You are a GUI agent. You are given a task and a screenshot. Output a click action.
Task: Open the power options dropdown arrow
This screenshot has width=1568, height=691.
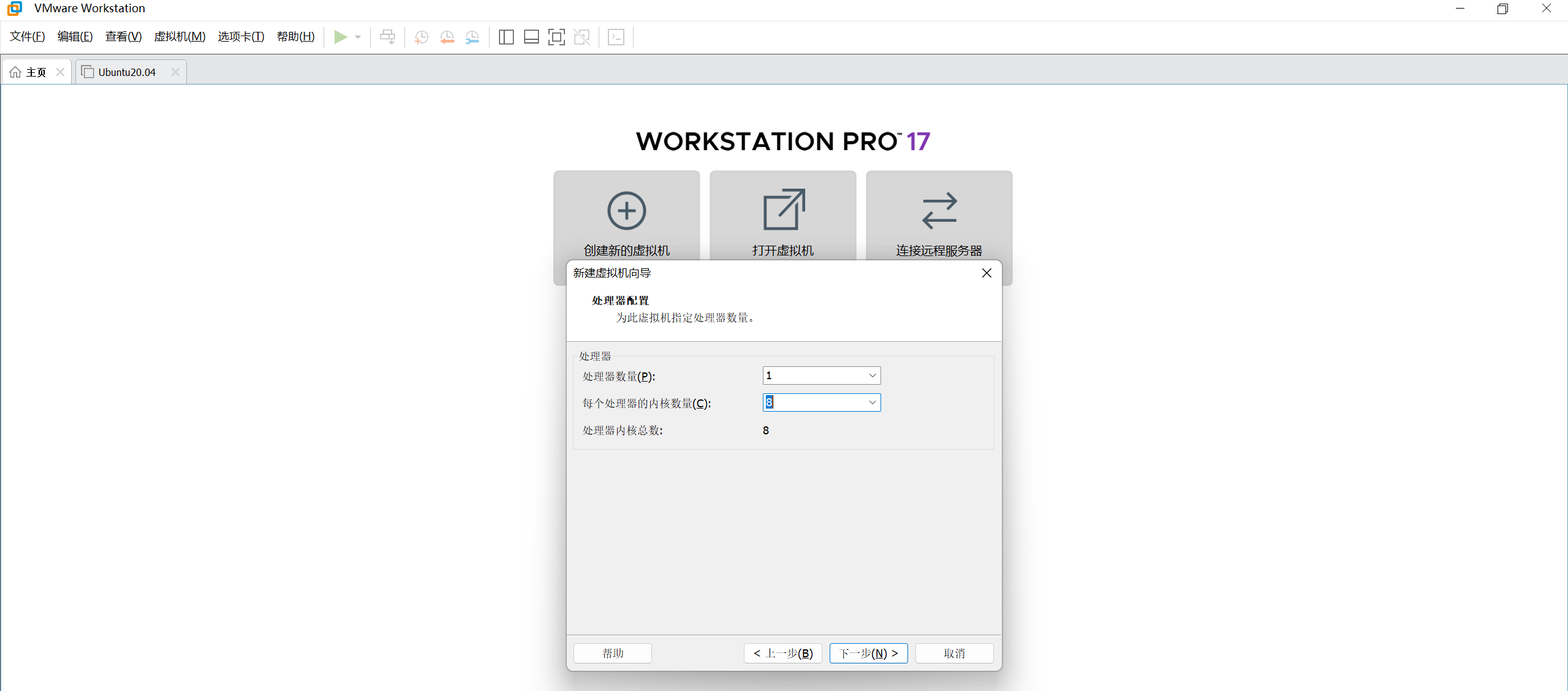click(x=358, y=37)
